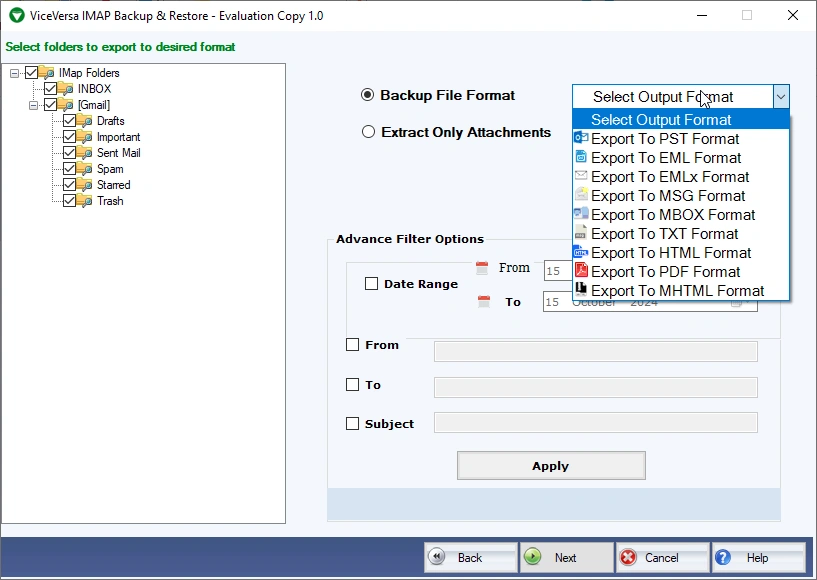
Task: Close the output format dropdown arrow
Action: coord(781,96)
